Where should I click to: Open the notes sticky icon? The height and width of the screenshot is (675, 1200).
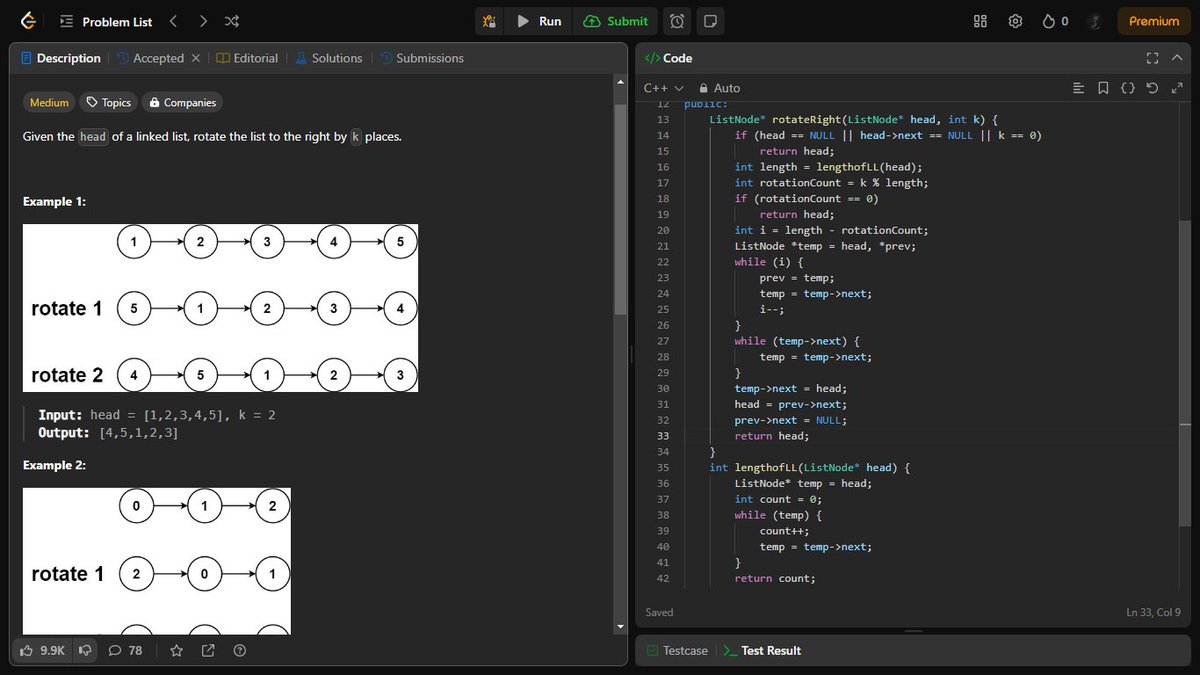coord(709,21)
